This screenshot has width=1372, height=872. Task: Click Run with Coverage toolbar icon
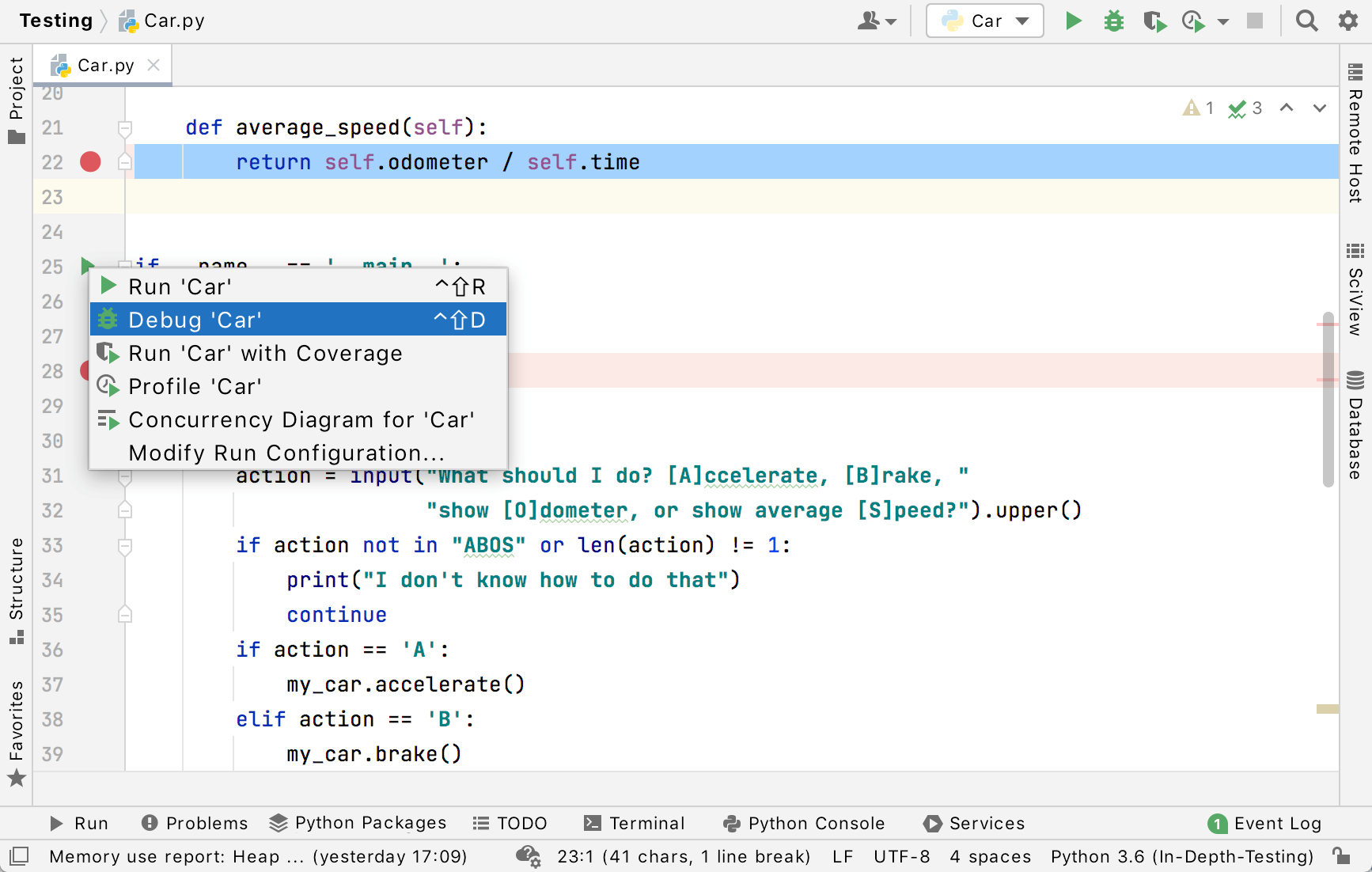tap(1154, 21)
